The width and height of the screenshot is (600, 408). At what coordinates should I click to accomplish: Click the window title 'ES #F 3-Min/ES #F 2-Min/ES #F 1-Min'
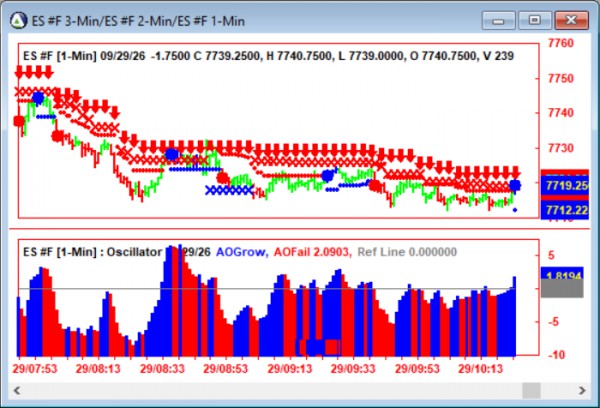138,21
